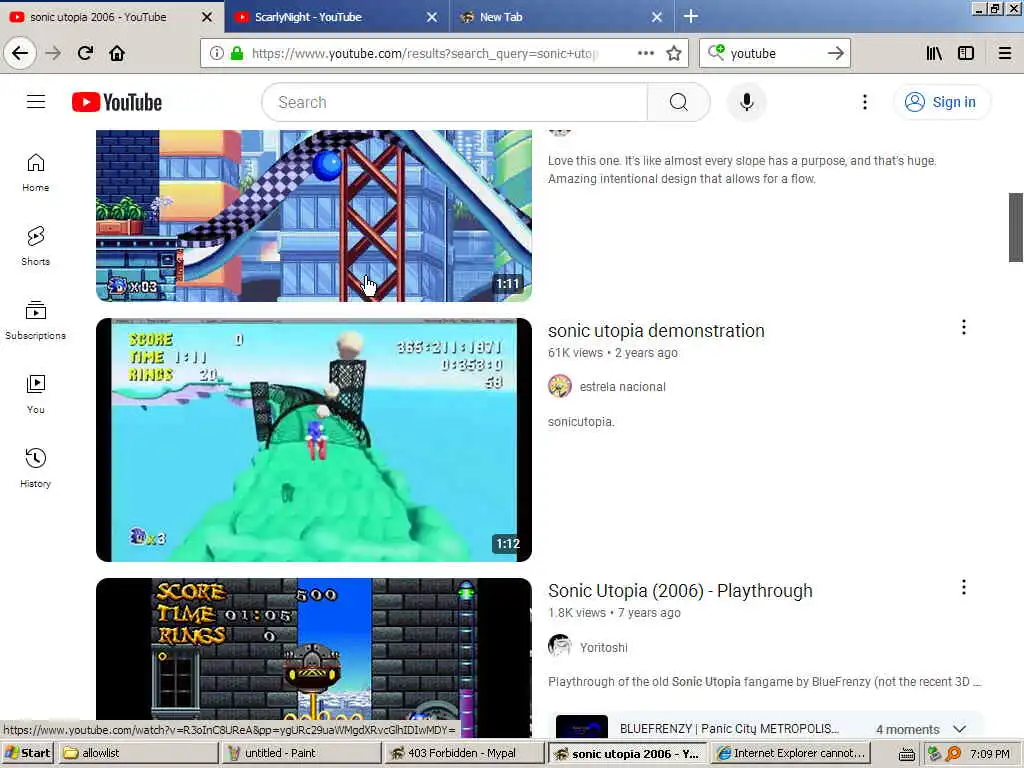Go to YouTube Home in sidebar
Image resolution: width=1024 pixels, height=768 pixels.
coord(35,172)
